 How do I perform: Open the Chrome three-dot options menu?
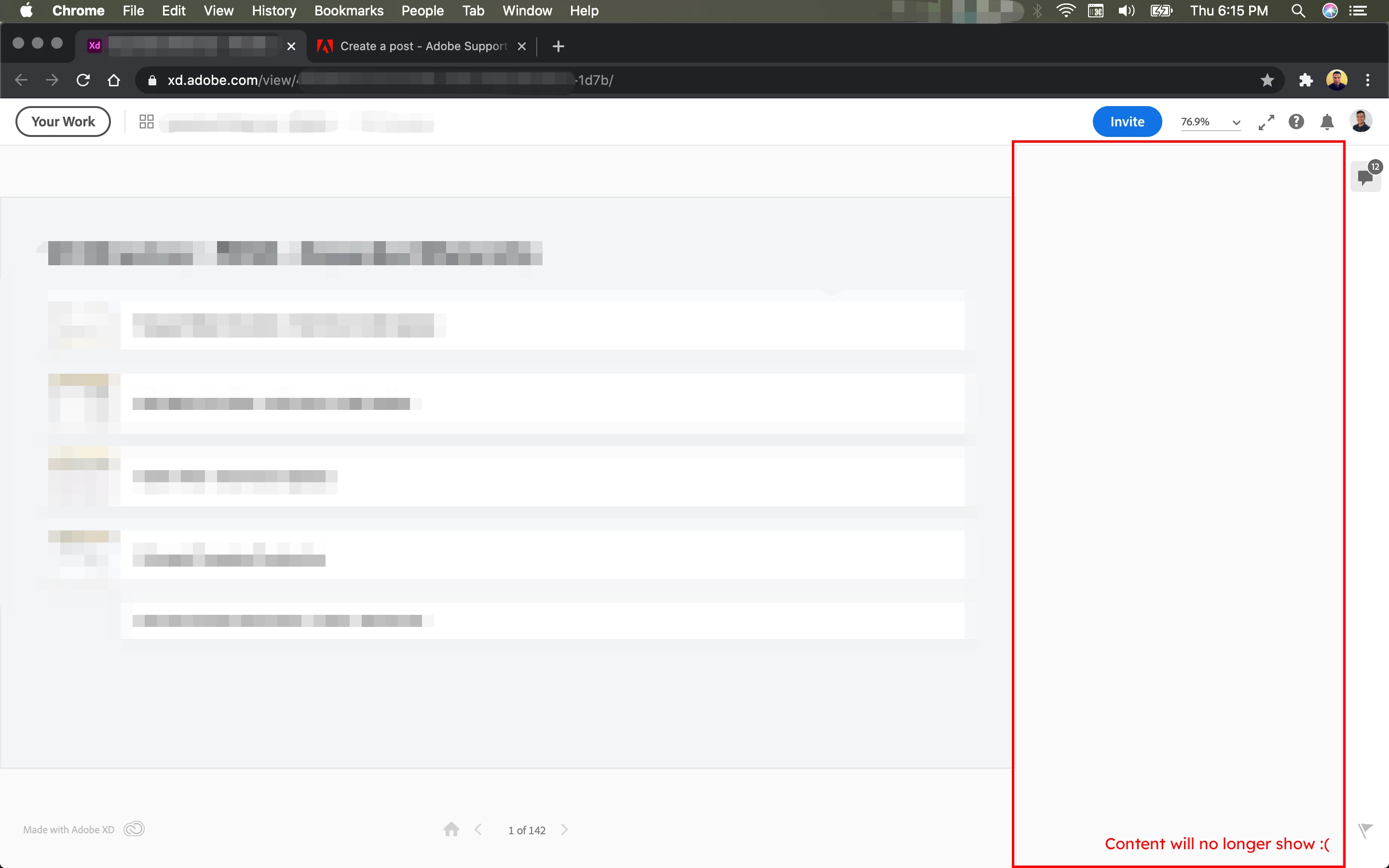(x=1368, y=81)
